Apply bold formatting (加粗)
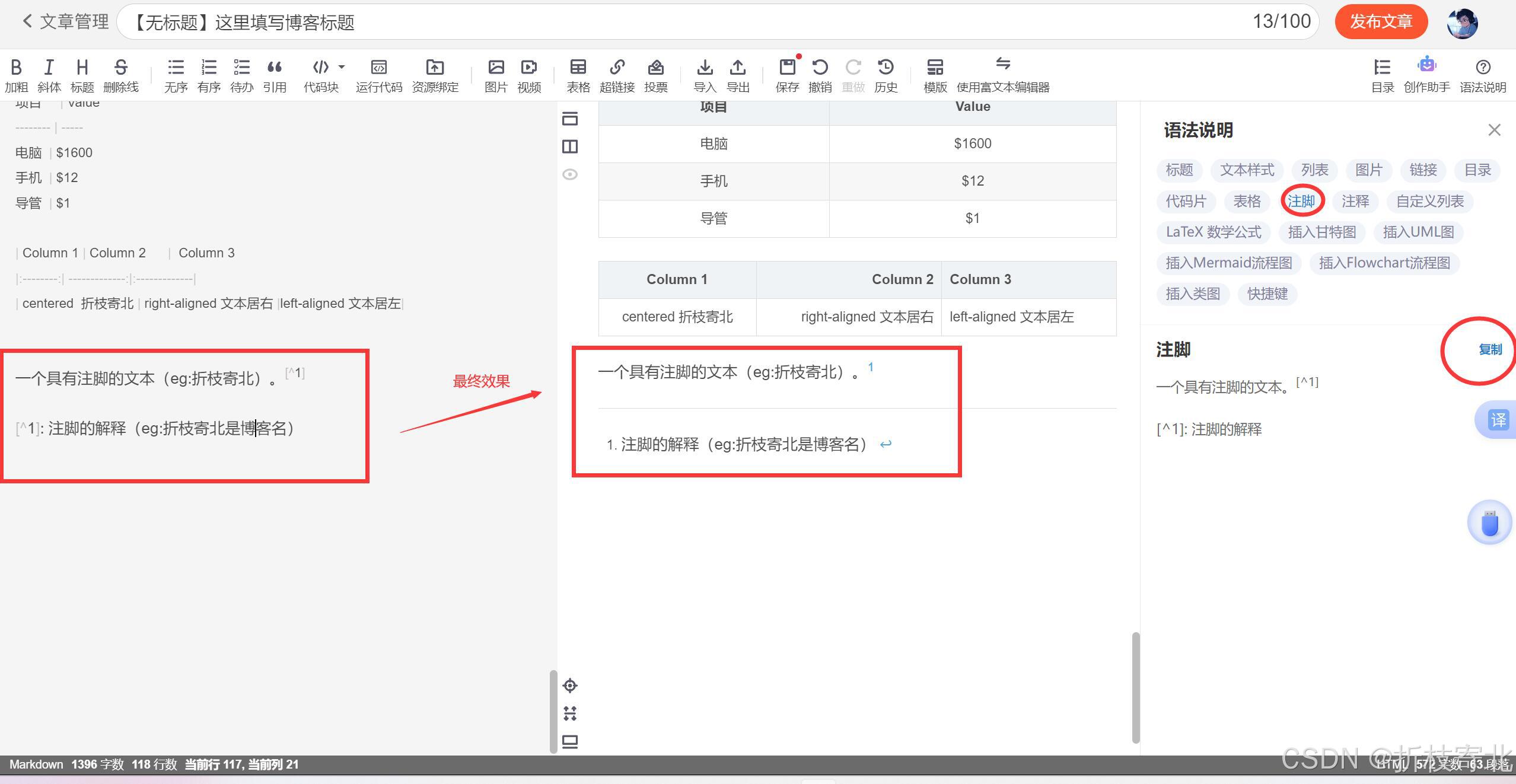The height and width of the screenshot is (784, 1516). pos(17,75)
